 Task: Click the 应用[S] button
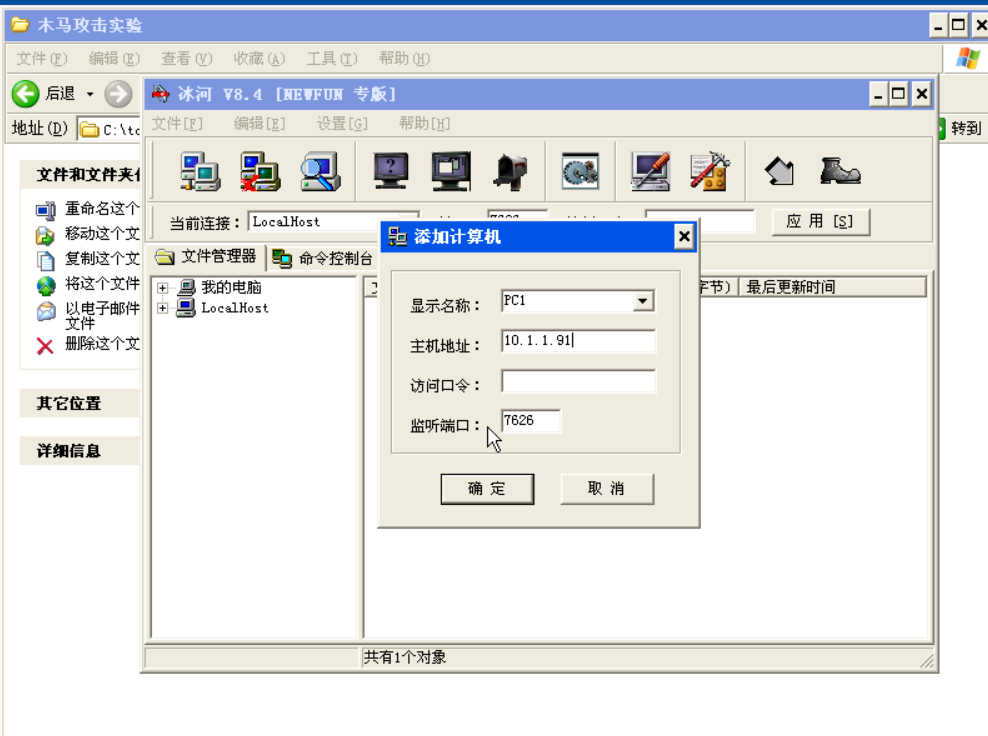tap(820, 222)
